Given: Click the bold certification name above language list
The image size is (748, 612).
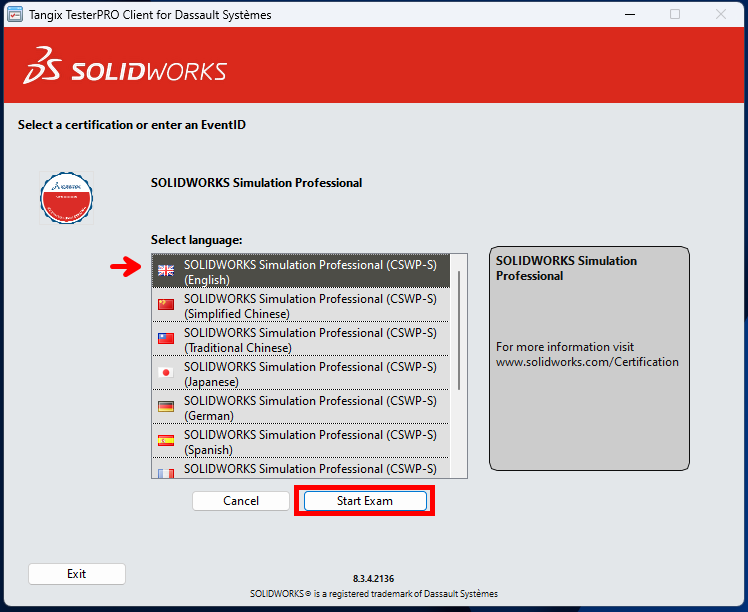Looking at the screenshot, I should coord(256,183).
